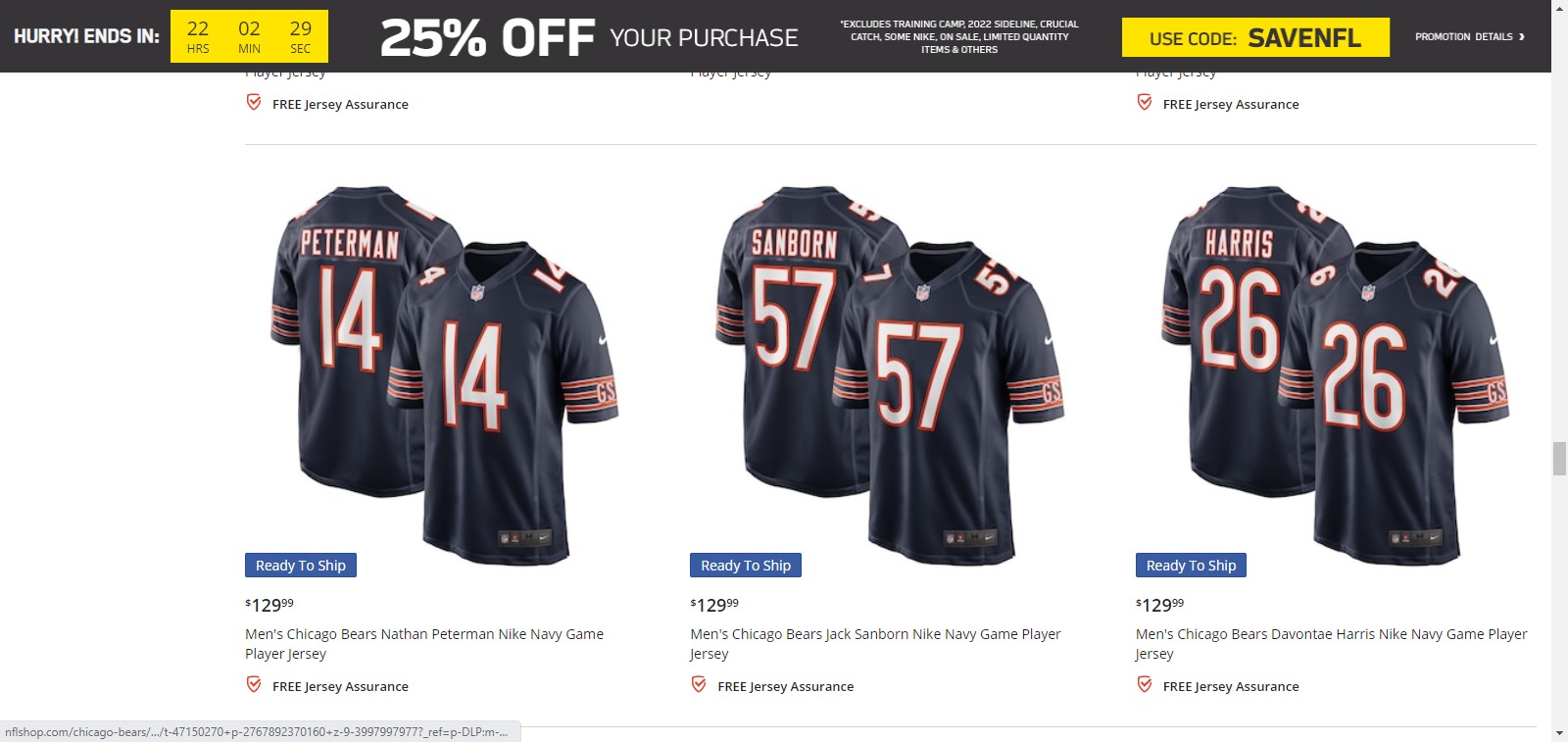
Task: Click the scrollbar down arrow
Action: 1559,733
